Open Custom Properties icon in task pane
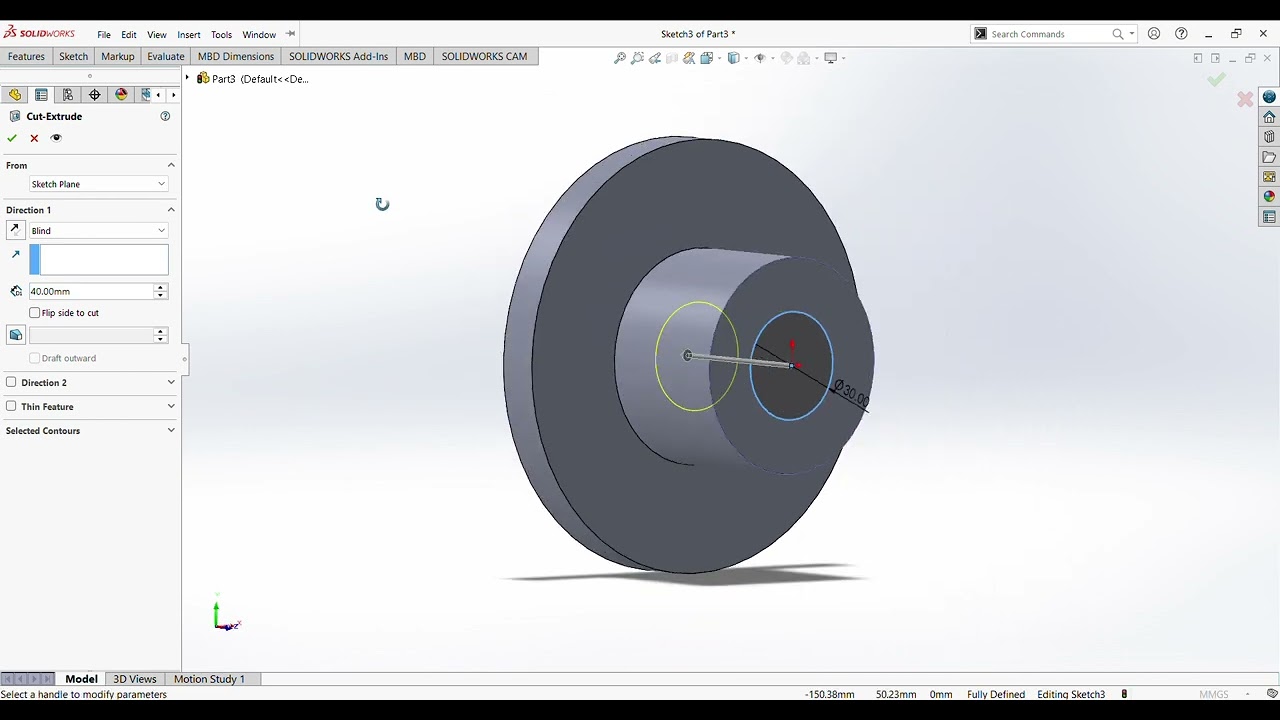The height and width of the screenshot is (720, 1280). (x=1269, y=217)
